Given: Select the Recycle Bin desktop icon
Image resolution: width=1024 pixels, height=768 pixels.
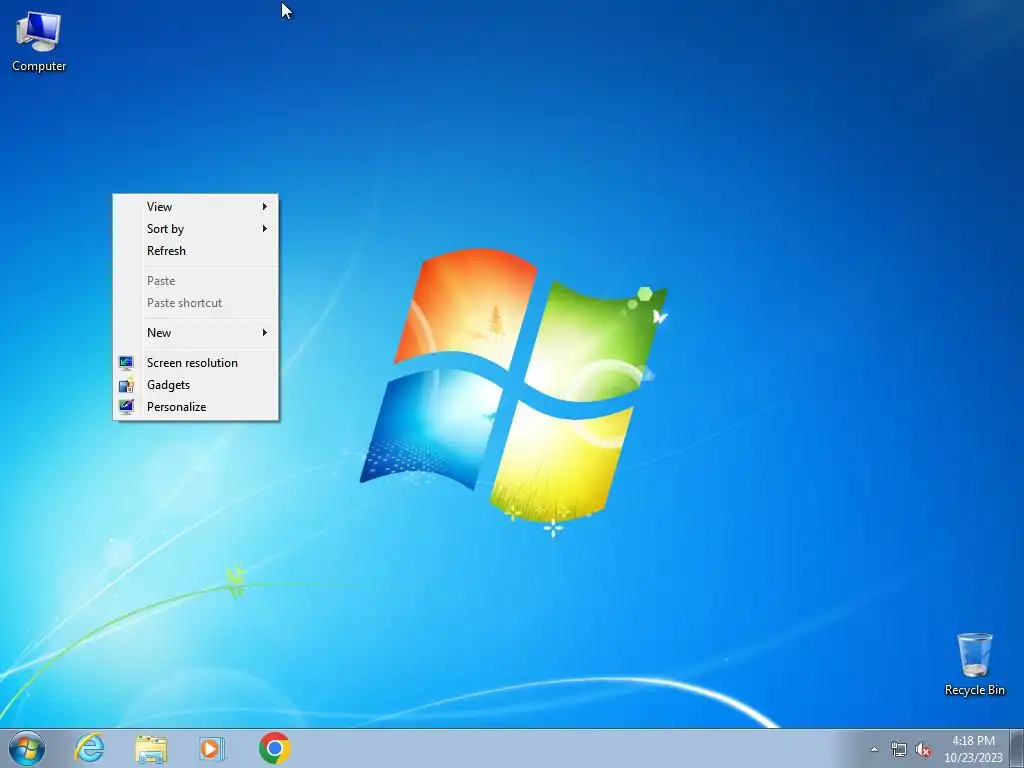Looking at the screenshot, I should 974,664.
